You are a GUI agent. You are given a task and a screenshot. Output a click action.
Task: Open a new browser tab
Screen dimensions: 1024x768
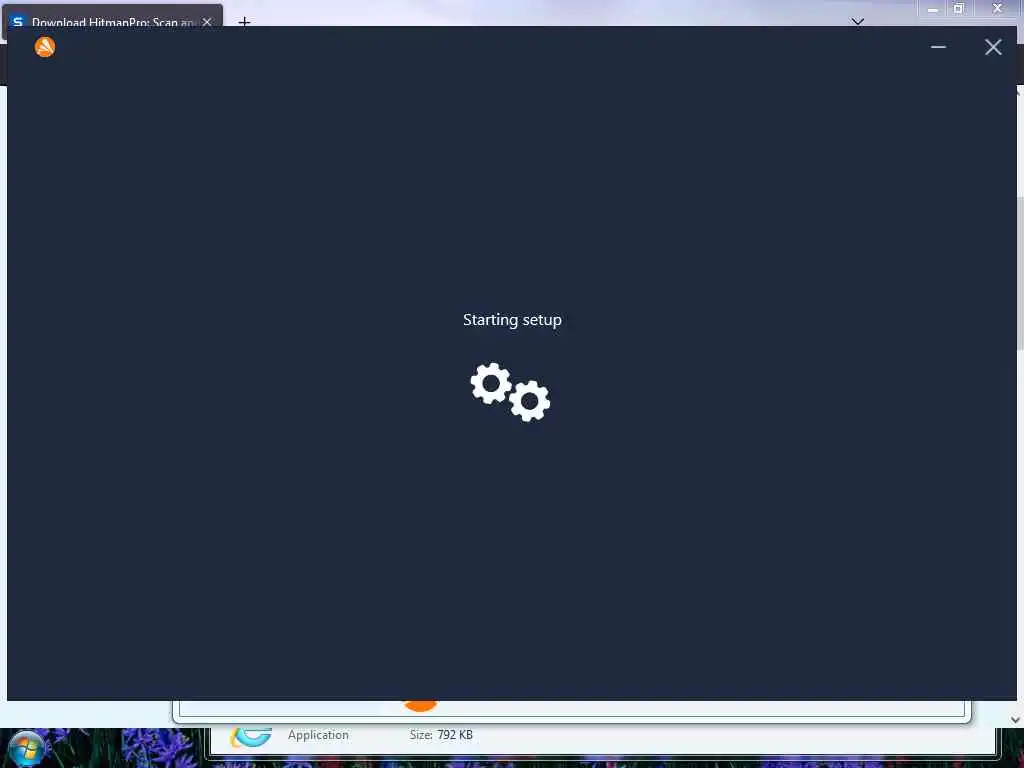pyautogui.click(x=244, y=22)
